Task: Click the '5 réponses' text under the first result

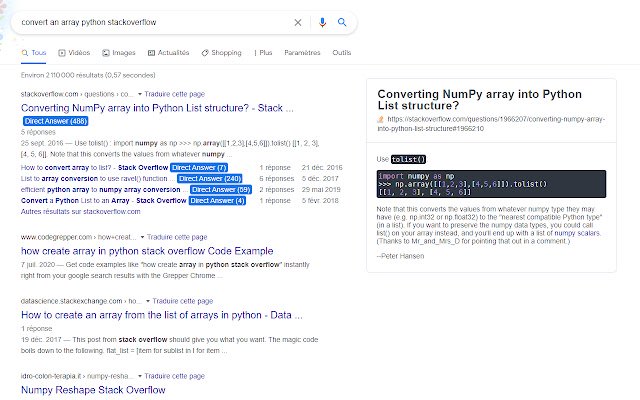Action: (38, 132)
